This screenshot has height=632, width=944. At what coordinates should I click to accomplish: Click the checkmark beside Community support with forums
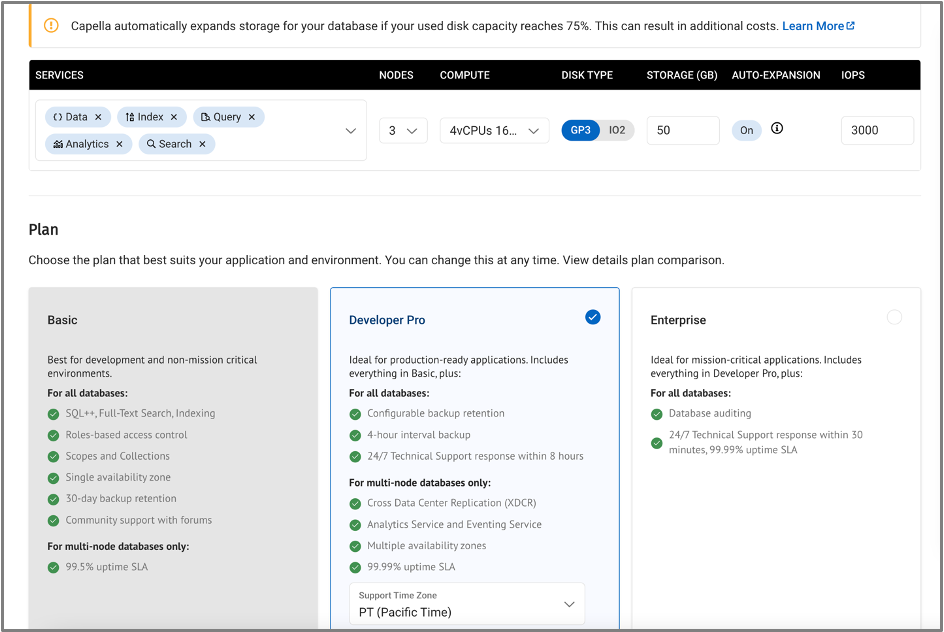click(54, 521)
